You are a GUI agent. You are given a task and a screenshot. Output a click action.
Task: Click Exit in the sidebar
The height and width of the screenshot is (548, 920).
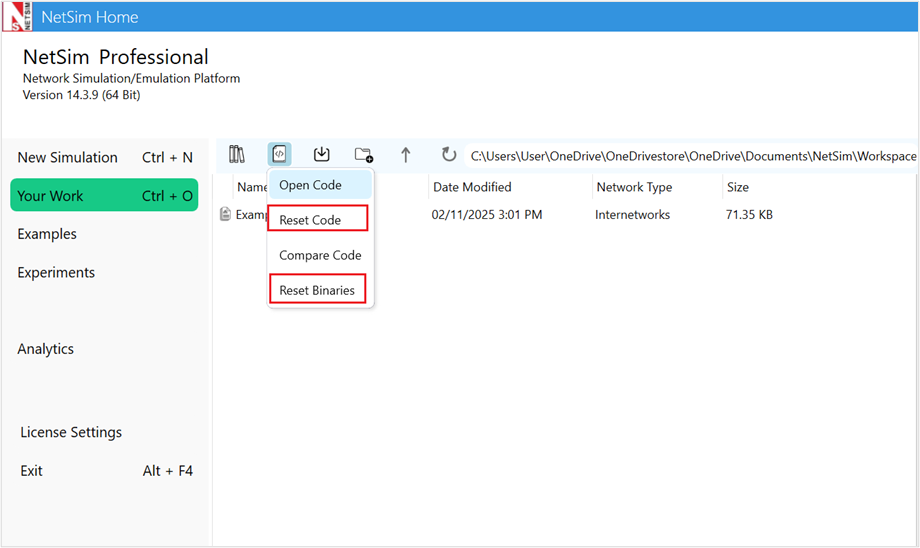[x=104, y=471]
